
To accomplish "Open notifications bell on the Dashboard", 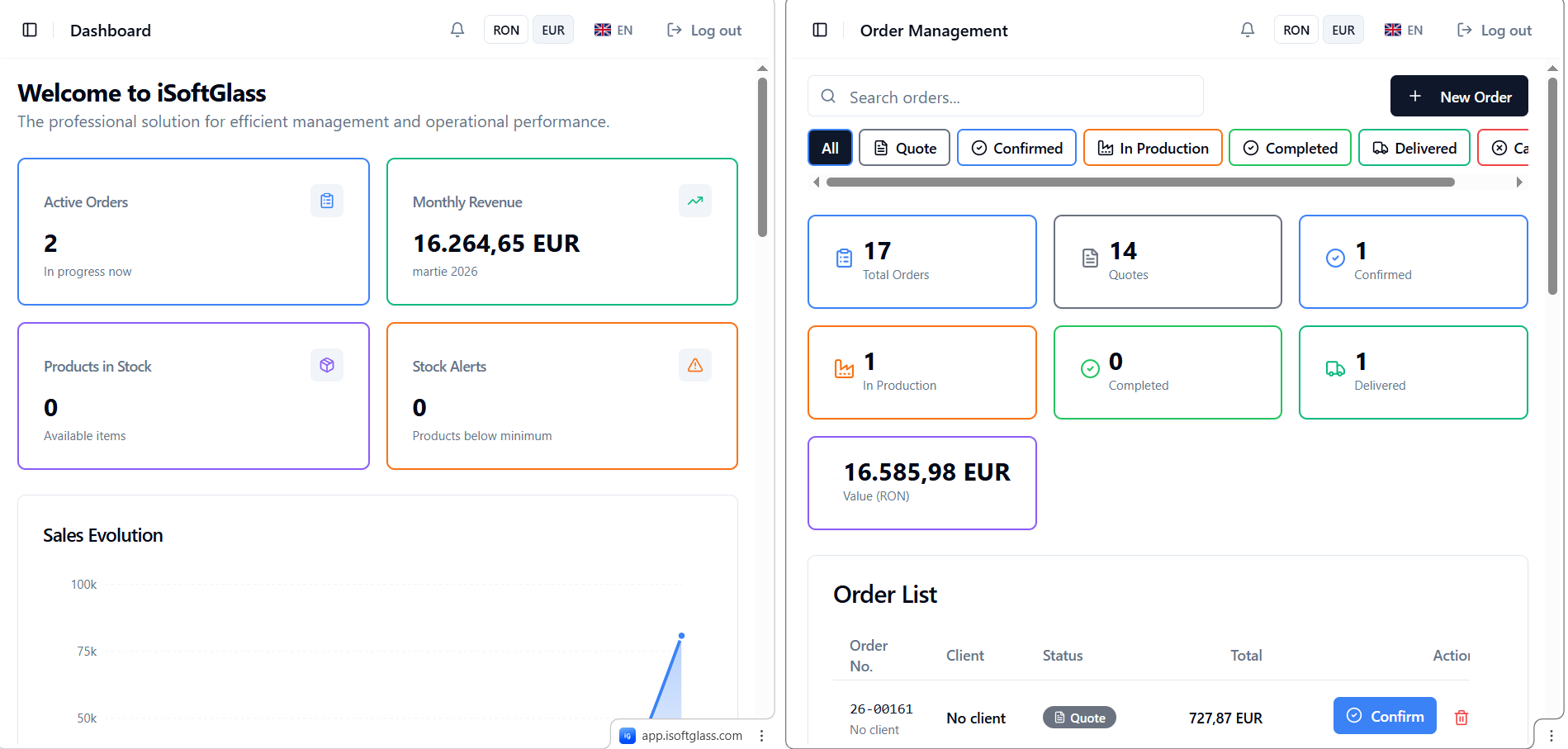I will pyautogui.click(x=457, y=29).
